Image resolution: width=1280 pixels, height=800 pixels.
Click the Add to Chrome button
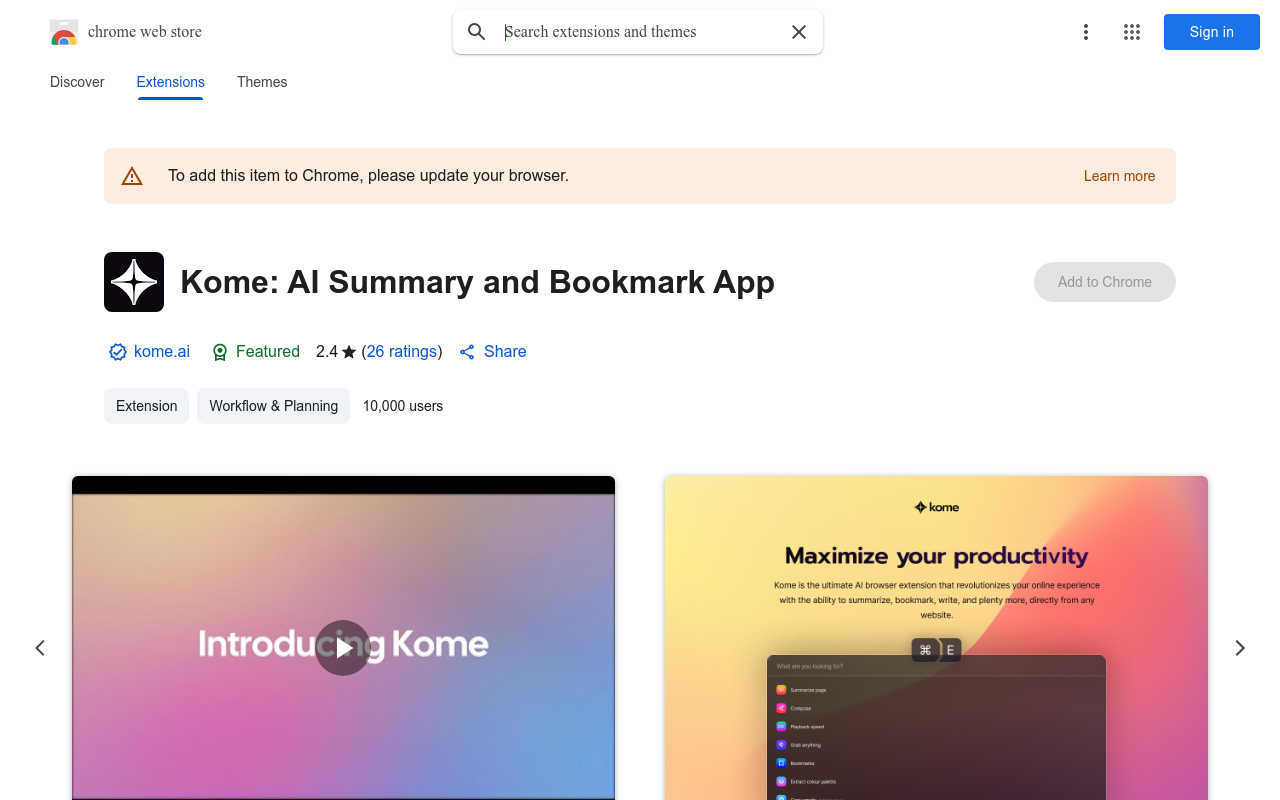(1105, 282)
